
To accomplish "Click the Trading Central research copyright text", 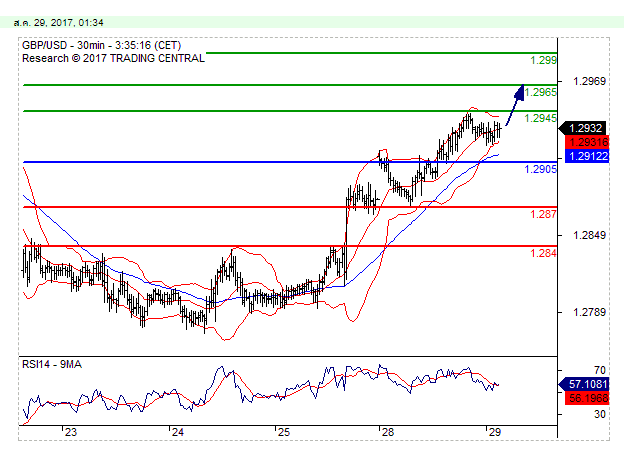I will [113, 58].
